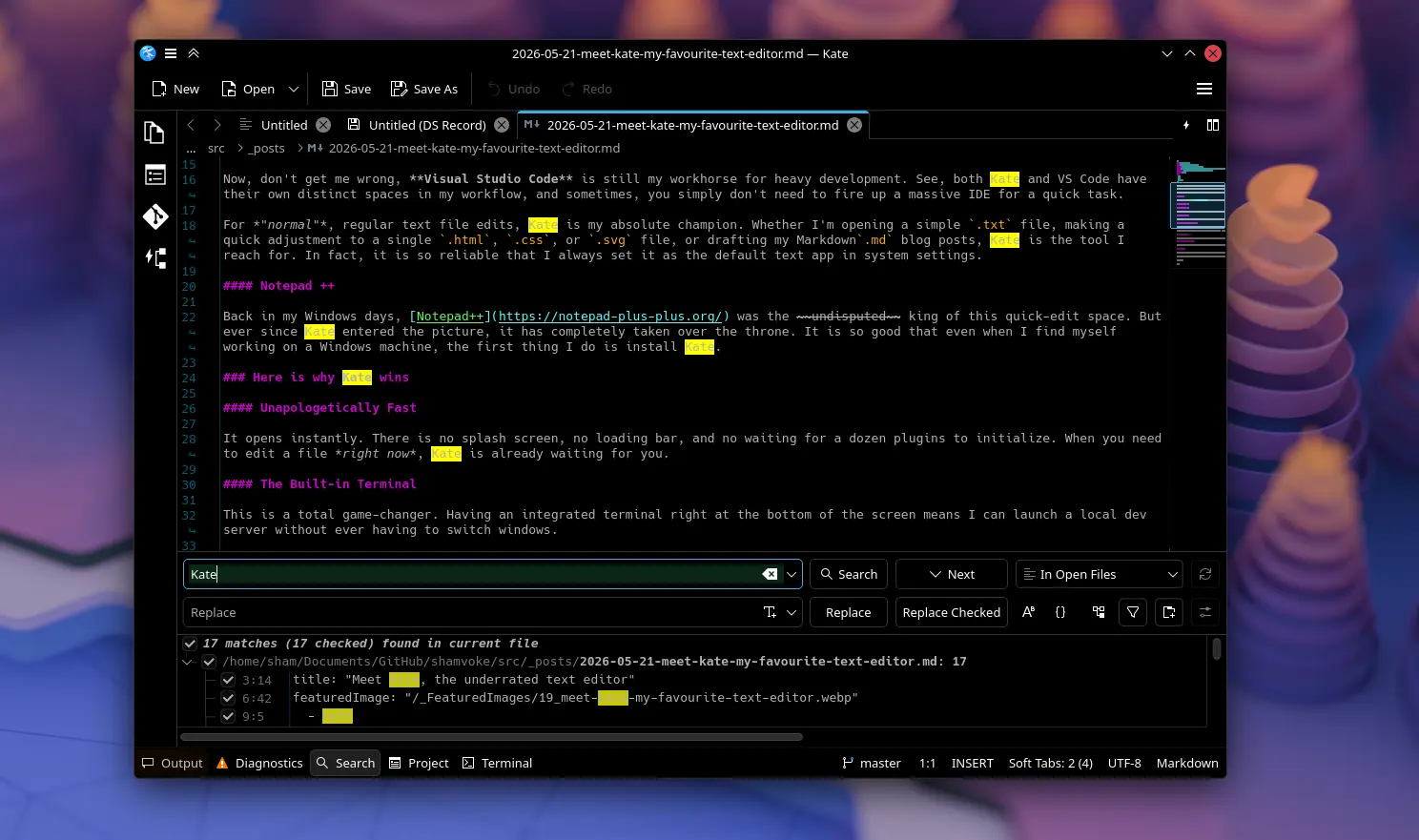Viewport: 1419px width, 840px height.
Task: Go to the Next match
Action: [x=952, y=574]
